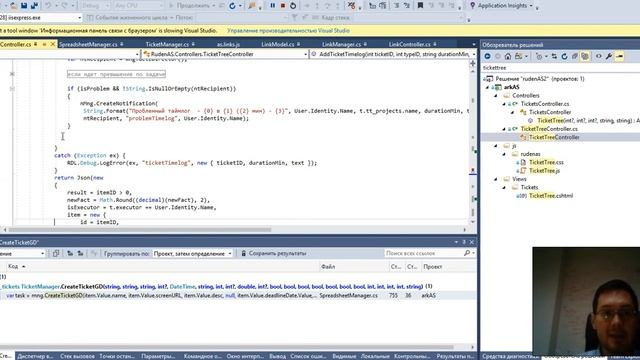
Task: Collapse the Controllers folder node
Action: pyautogui.click(x=496, y=96)
